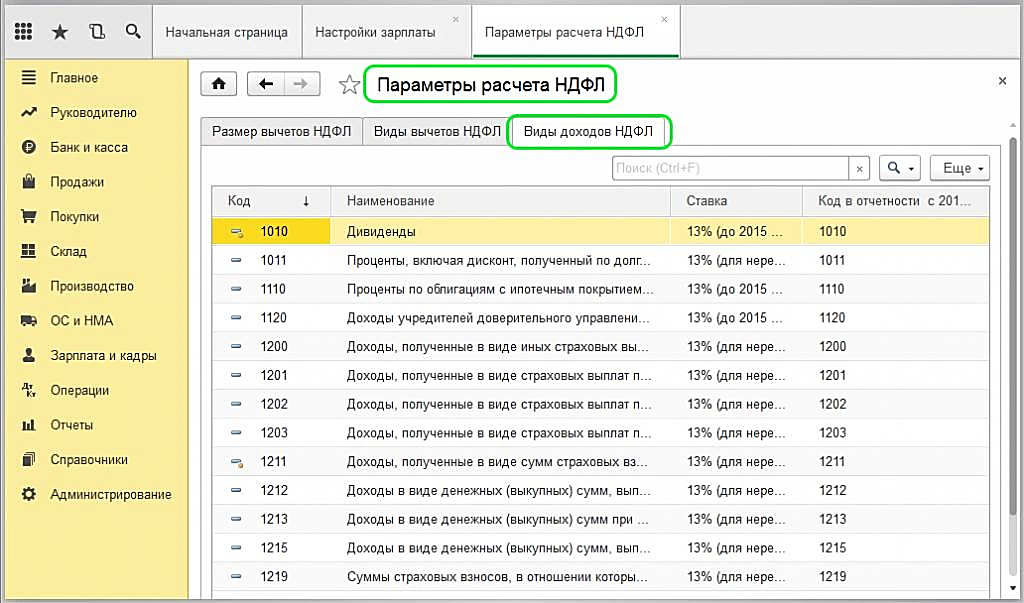Viewport: 1024px width, 603px height.
Task: Open Администрирование section in sidebar
Action: [110, 495]
